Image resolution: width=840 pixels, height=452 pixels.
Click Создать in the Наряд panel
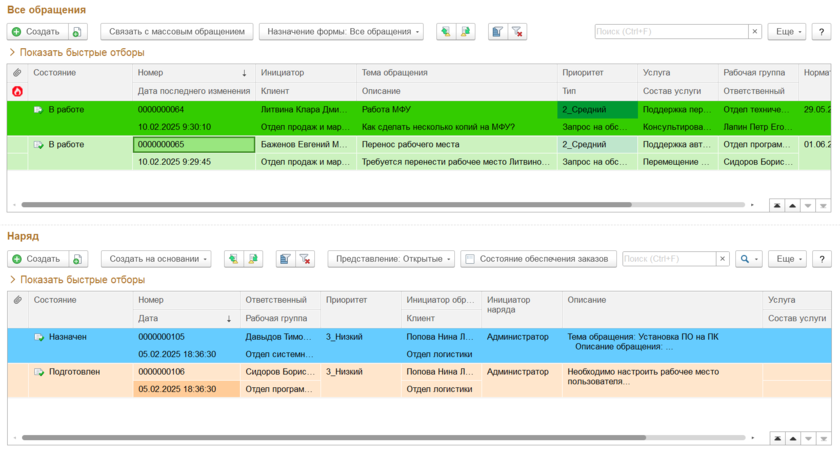(x=36, y=259)
